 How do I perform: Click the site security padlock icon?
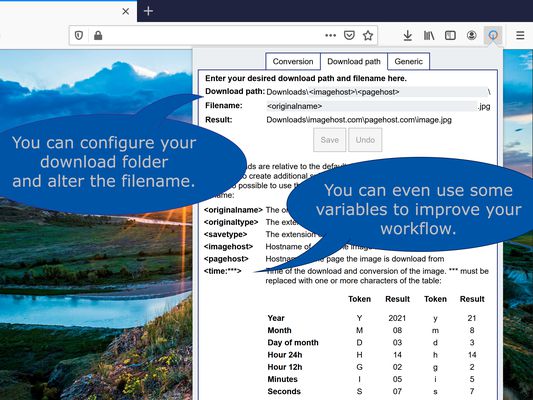(98, 35)
